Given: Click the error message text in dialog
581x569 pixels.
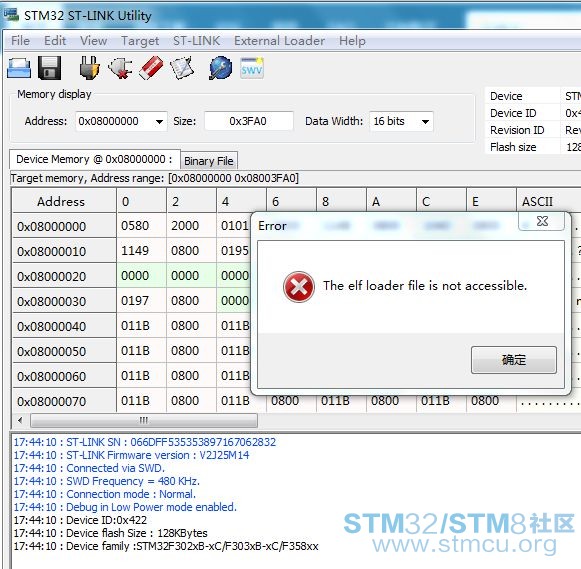Looking at the screenshot, I should [x=425, y=286].
